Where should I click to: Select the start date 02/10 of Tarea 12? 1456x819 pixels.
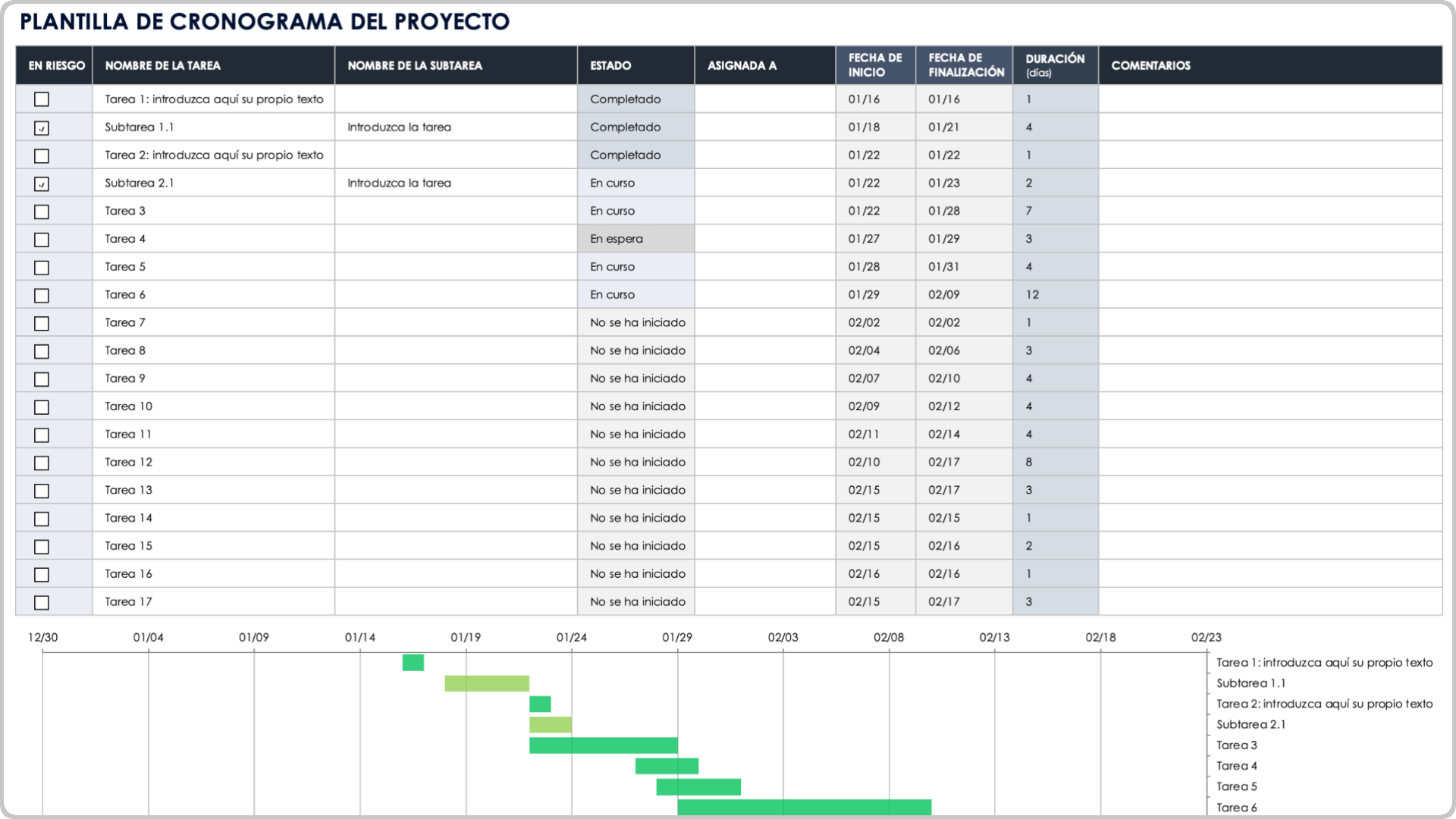876,462
